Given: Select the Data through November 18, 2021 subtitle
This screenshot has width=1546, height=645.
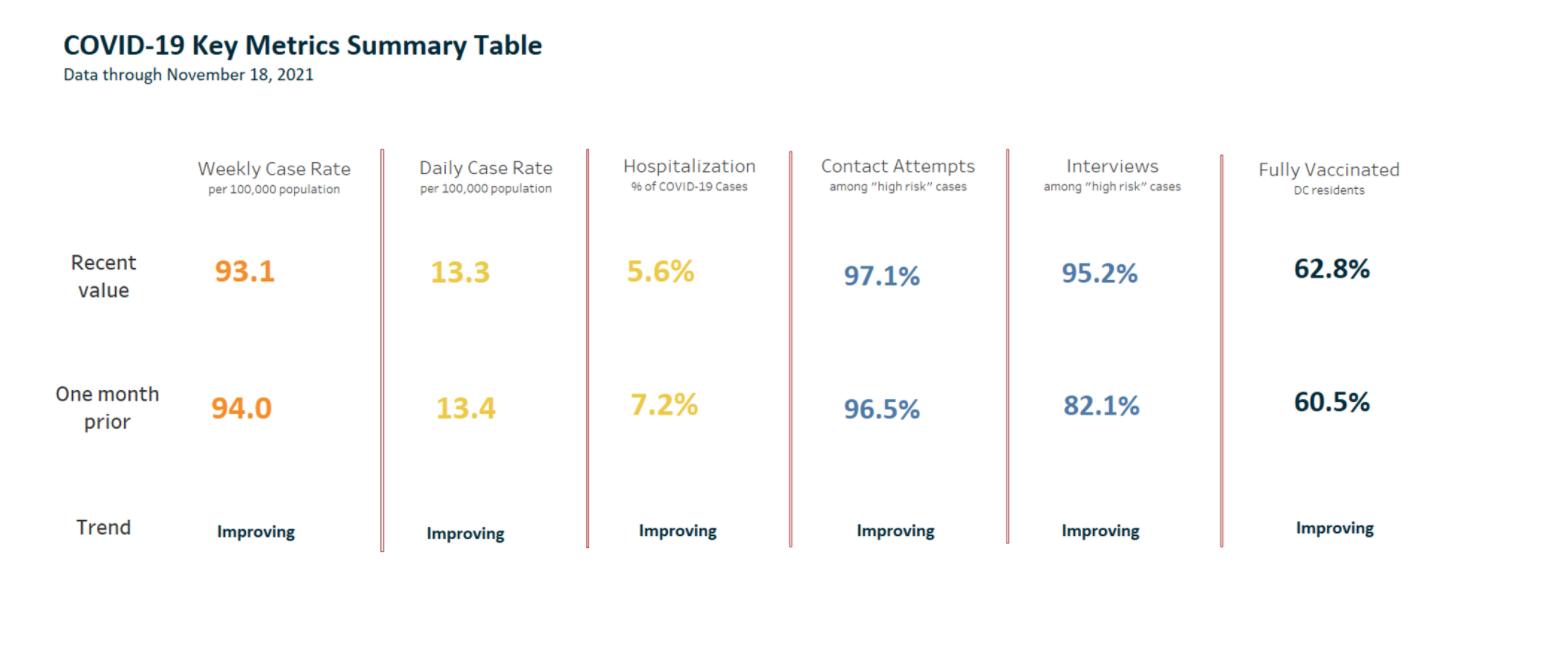Looking at the screenshot, I should point(188,75).
